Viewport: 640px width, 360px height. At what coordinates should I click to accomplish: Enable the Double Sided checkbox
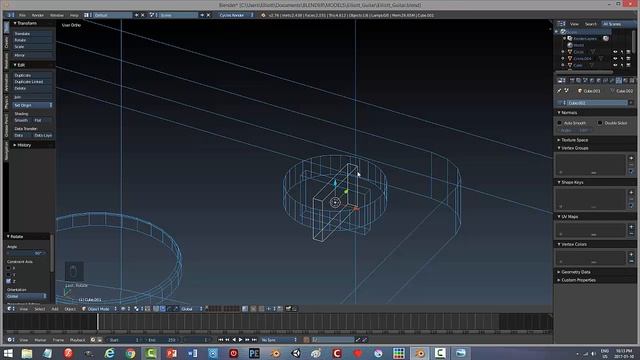click(x=600, y=123)
